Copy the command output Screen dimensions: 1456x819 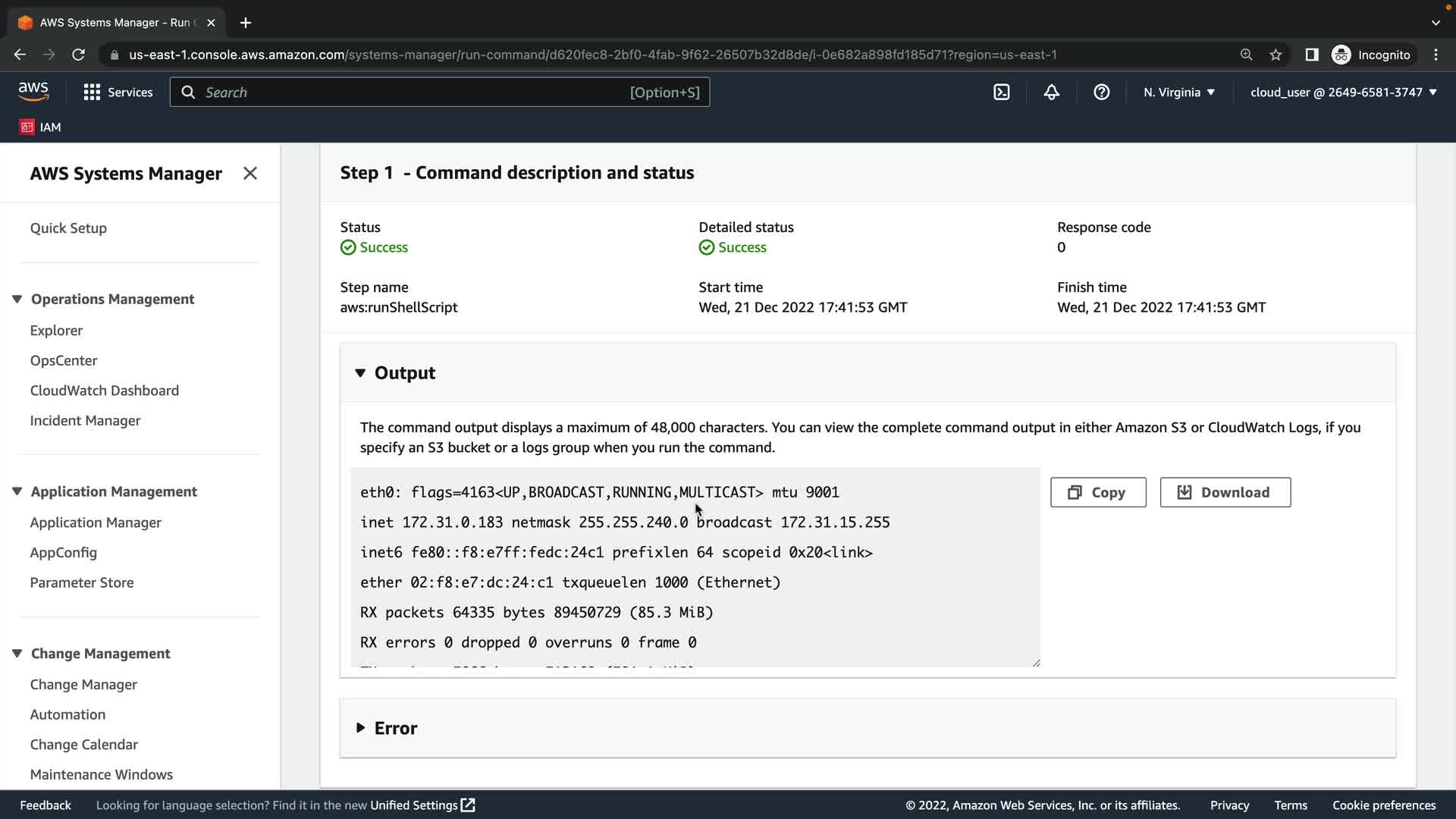click(1097, 493)
